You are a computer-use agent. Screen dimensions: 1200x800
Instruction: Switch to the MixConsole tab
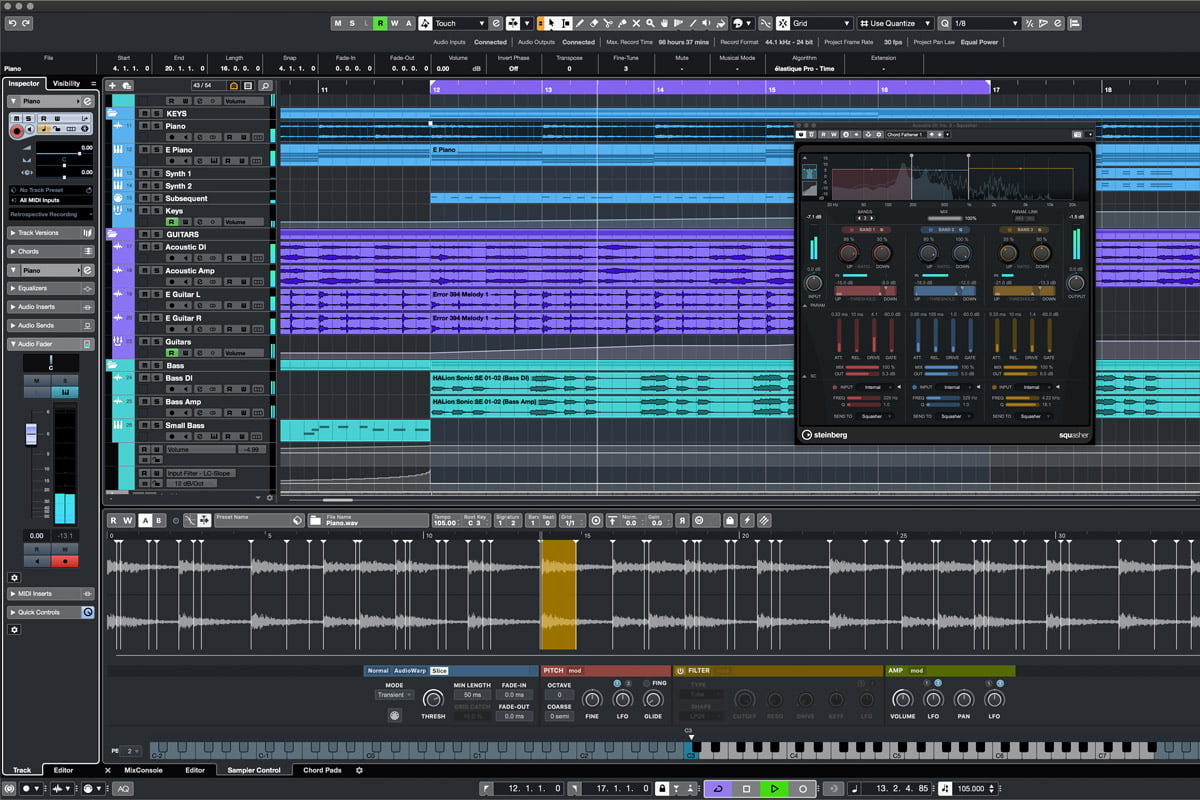tap(142, 770)
